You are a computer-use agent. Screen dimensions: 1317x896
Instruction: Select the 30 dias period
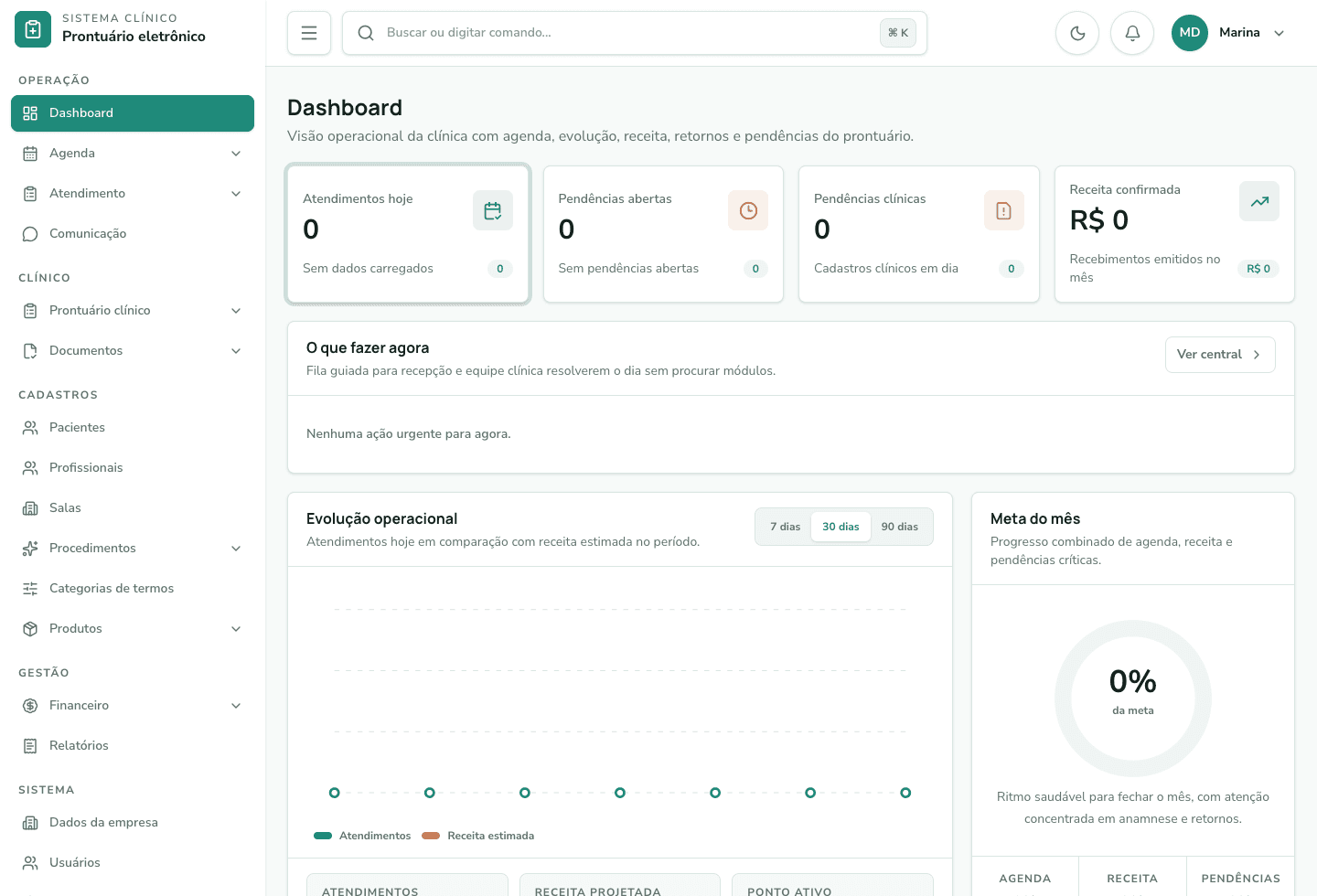[x=841, y=527]
